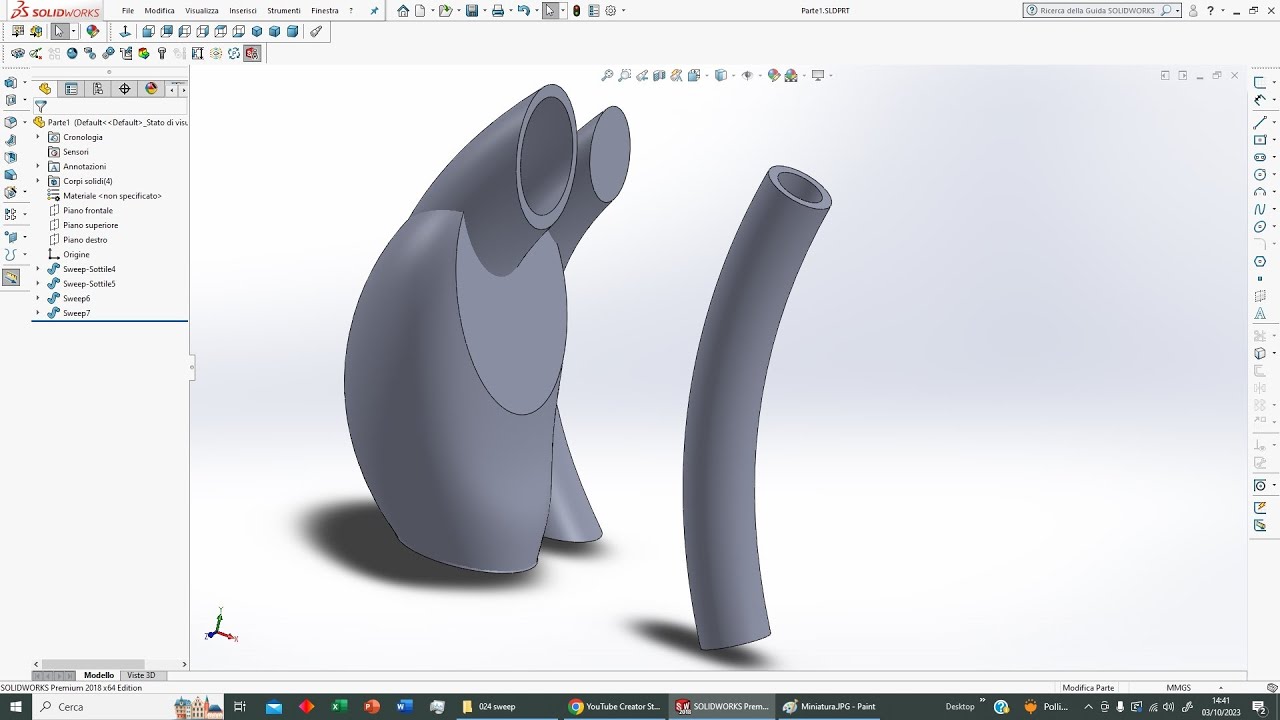This screenshot has height=720, width=1280.
Task: Open the File menu
Action: (x=128, y=10)
